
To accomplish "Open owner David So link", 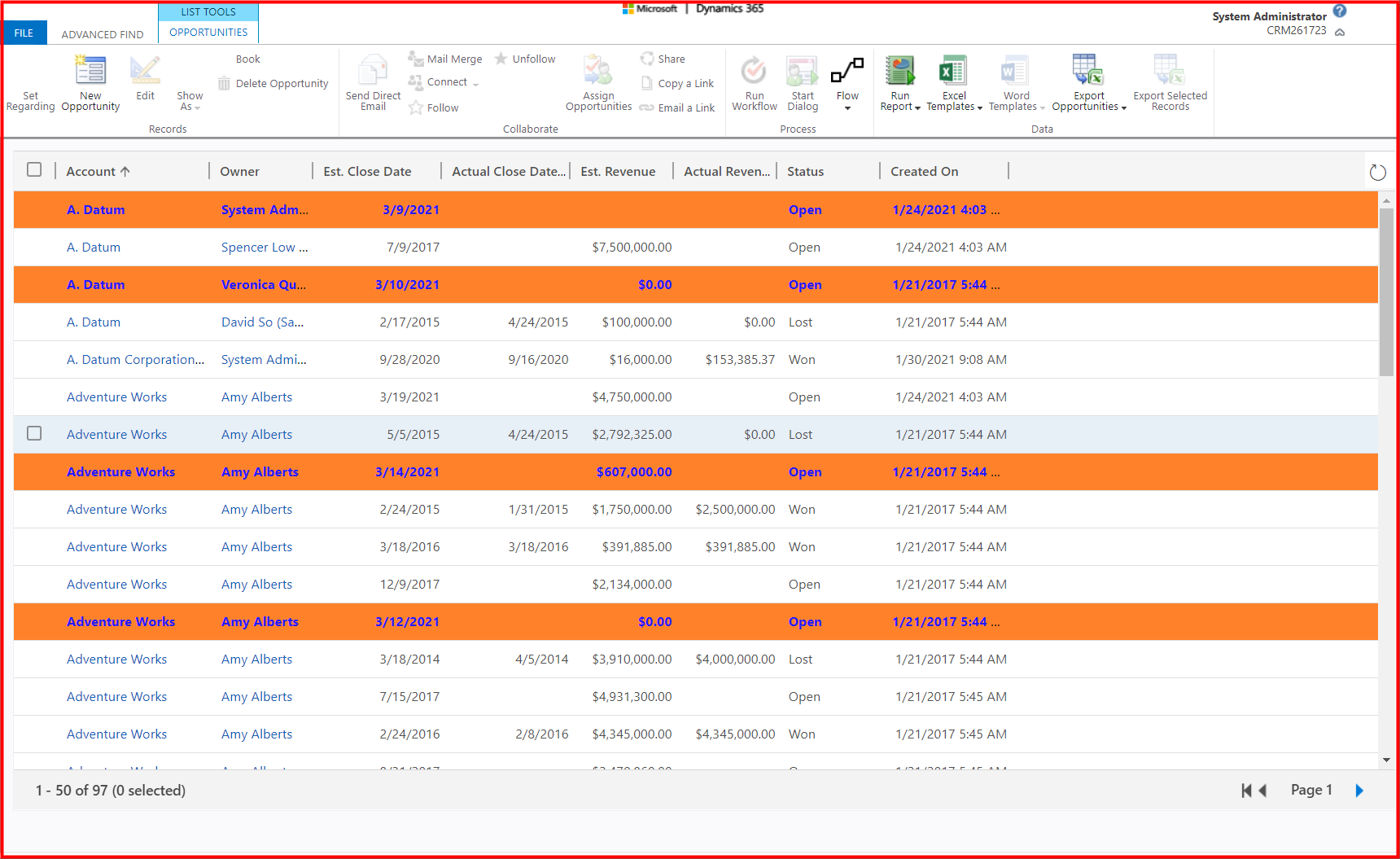I will point(262,322).
